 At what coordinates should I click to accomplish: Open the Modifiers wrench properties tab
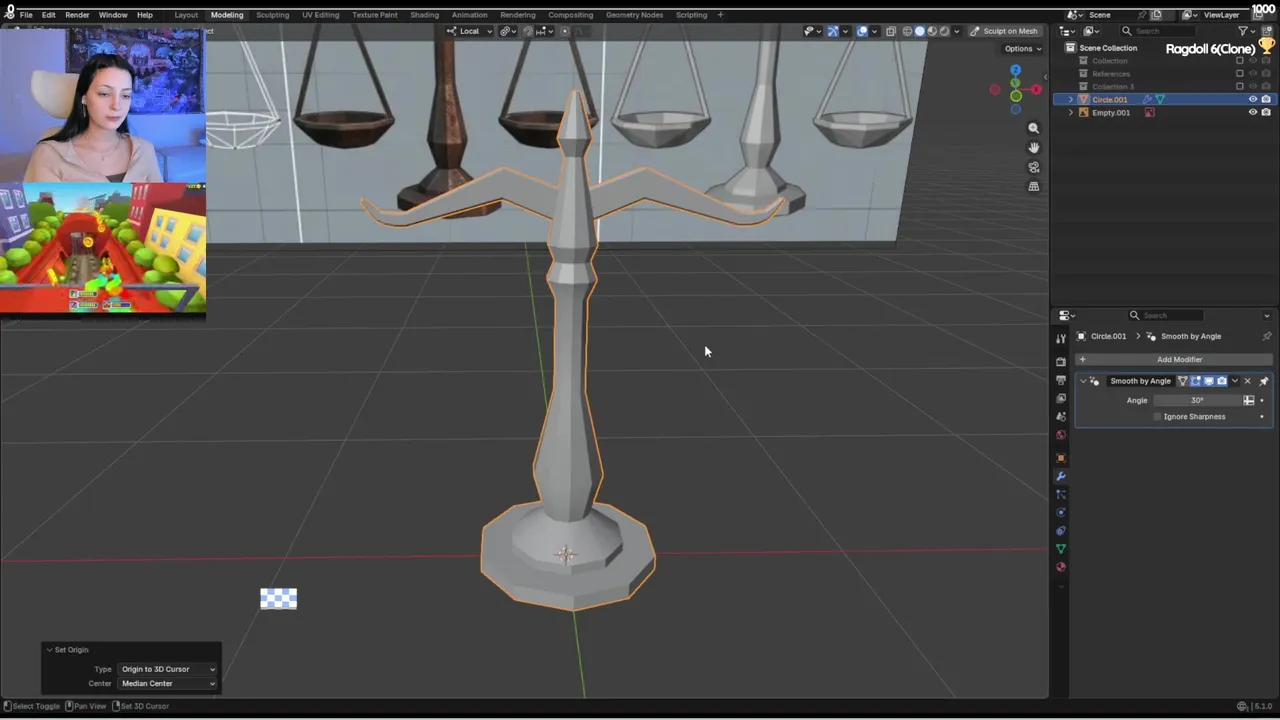(x=1061, y=476)
